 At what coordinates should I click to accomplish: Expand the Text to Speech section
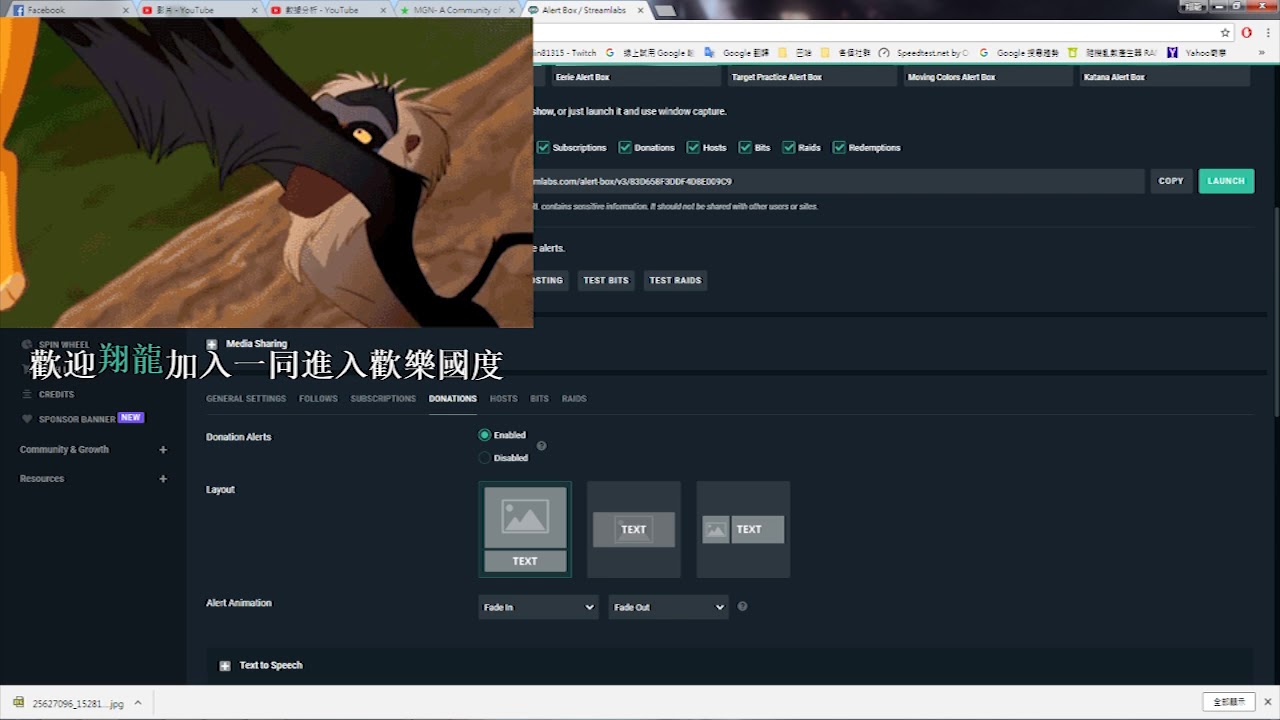[225, 666]
